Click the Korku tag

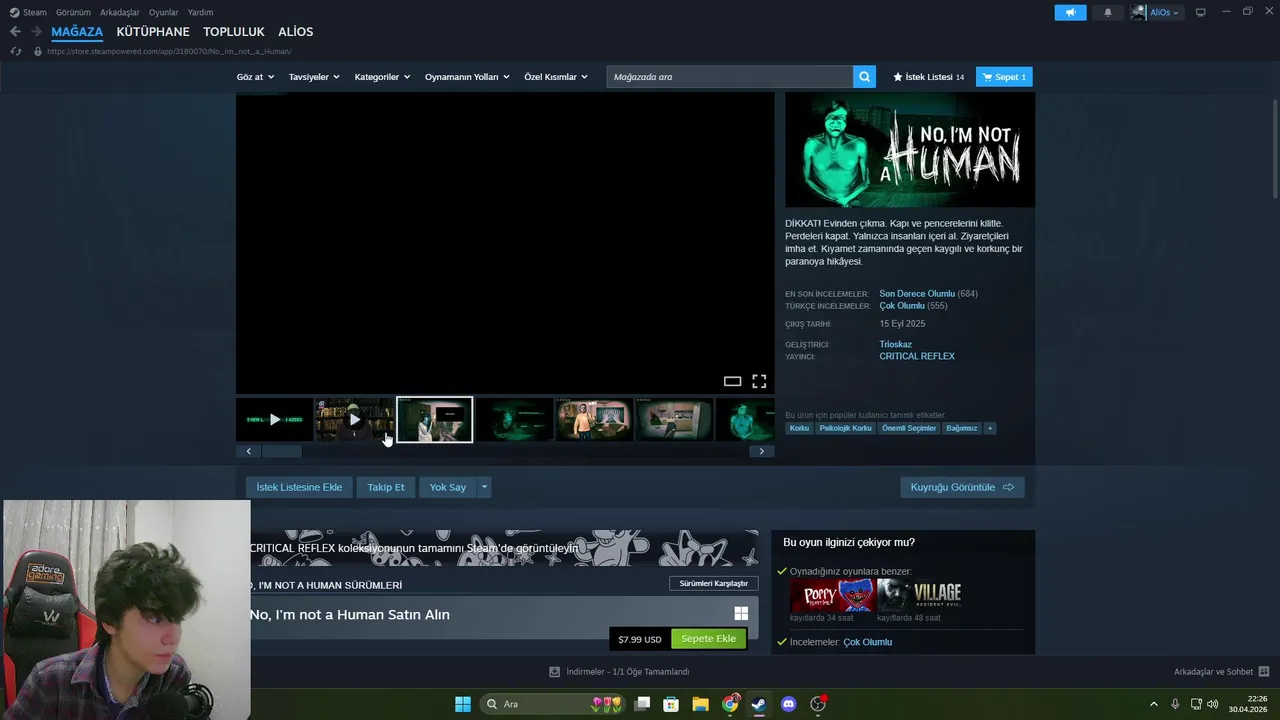click(x=799, y=428)
